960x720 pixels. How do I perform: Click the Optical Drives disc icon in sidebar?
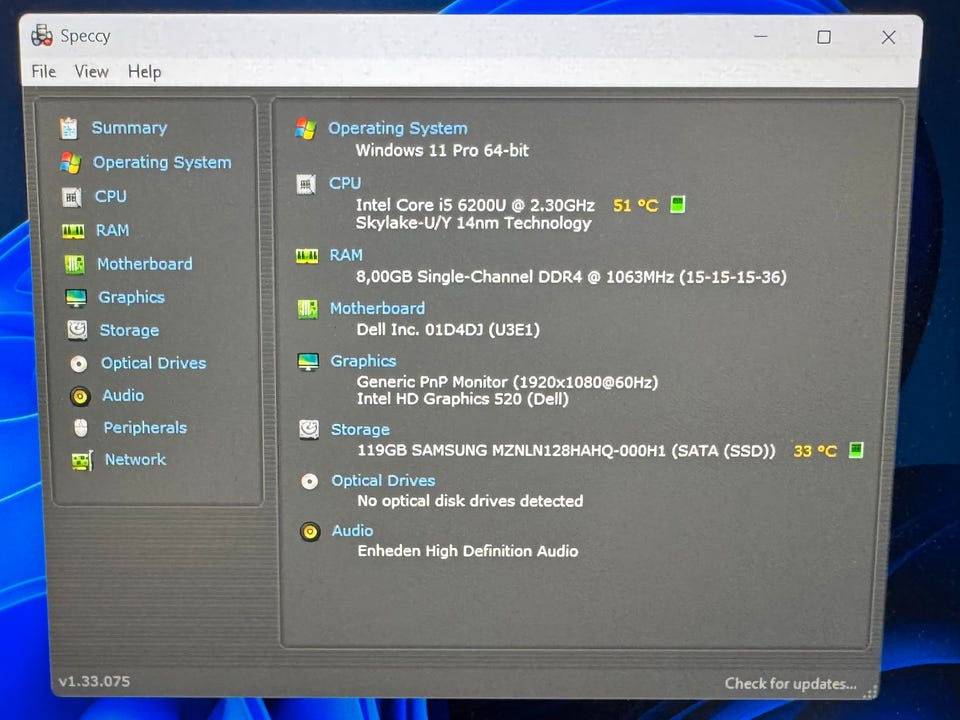coord(78,364)
